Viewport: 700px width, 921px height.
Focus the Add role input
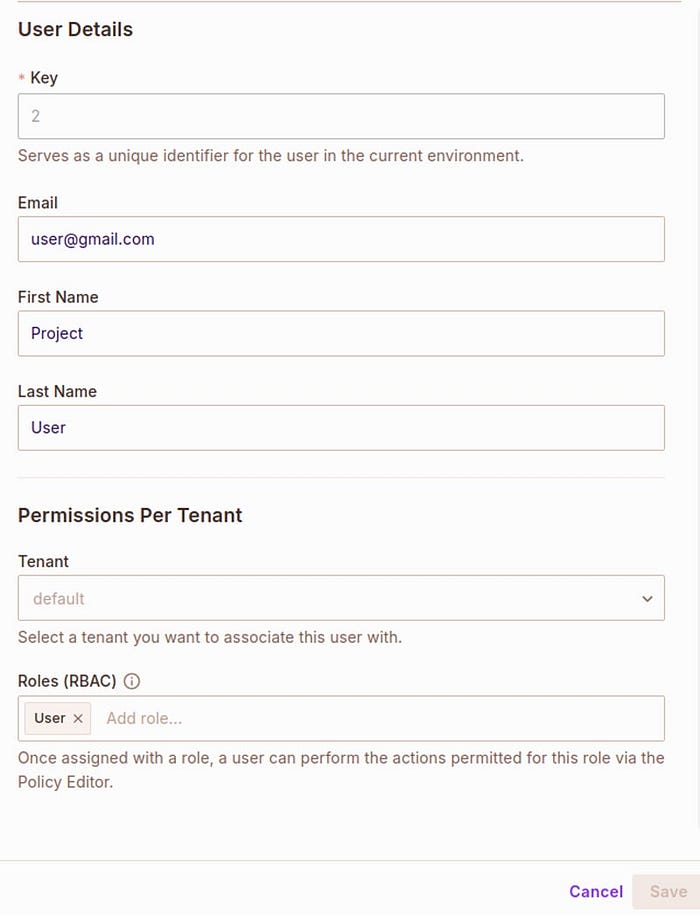pyautogui.click(x=380, y=718)
